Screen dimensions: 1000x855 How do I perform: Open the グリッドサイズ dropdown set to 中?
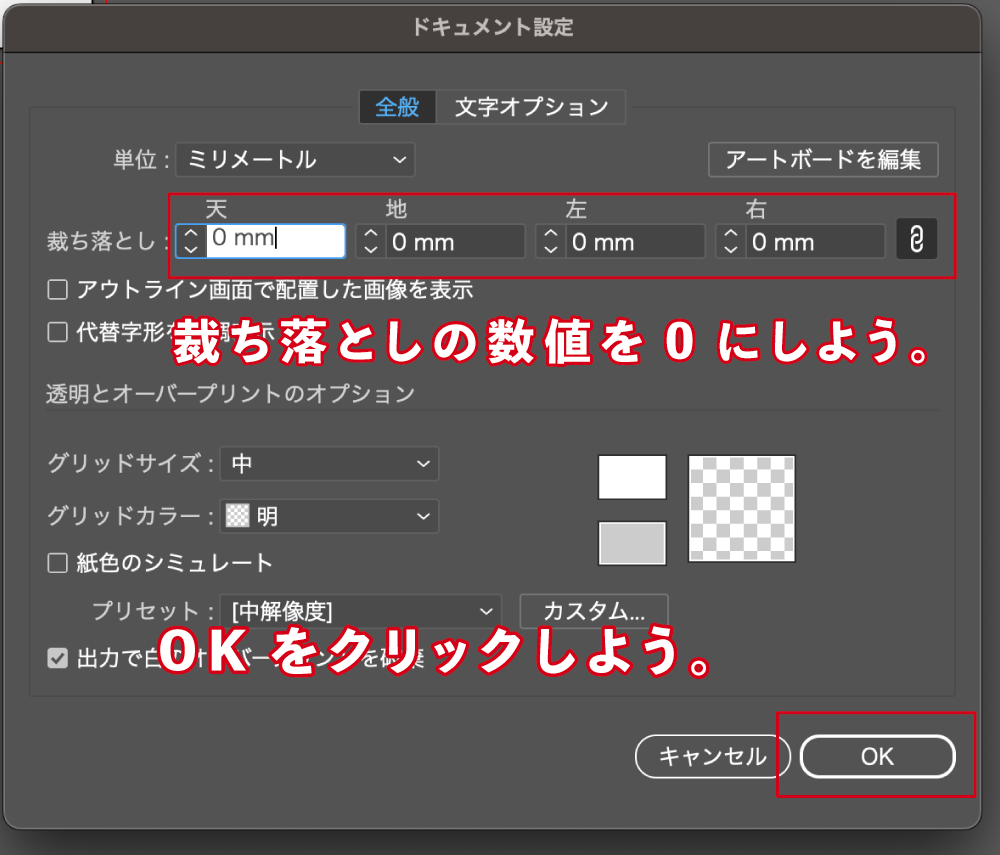click(329, 463)
